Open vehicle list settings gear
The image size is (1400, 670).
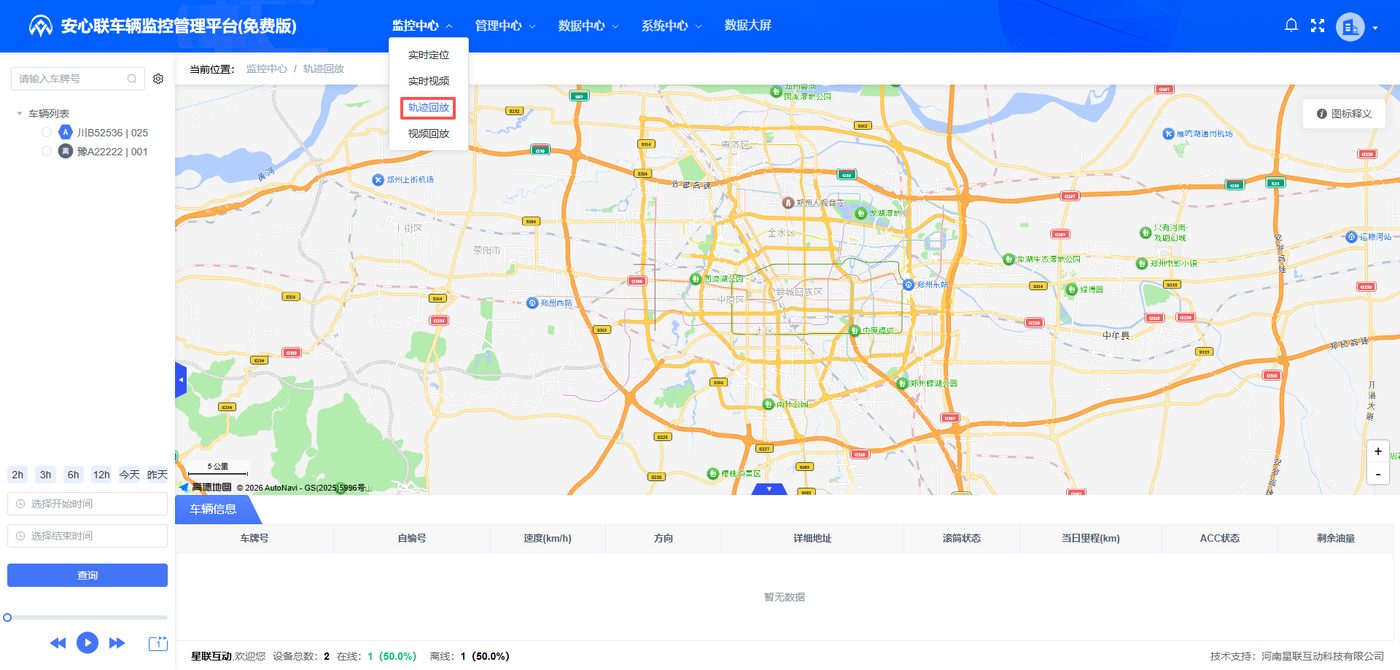pyautogui.click(x=158, y=79)
